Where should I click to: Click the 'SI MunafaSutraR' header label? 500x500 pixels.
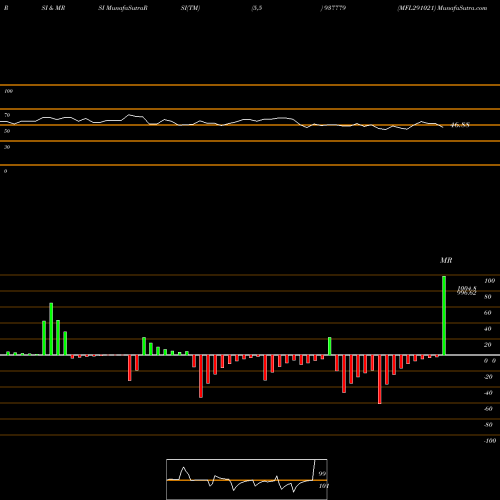tap(123, 8)
